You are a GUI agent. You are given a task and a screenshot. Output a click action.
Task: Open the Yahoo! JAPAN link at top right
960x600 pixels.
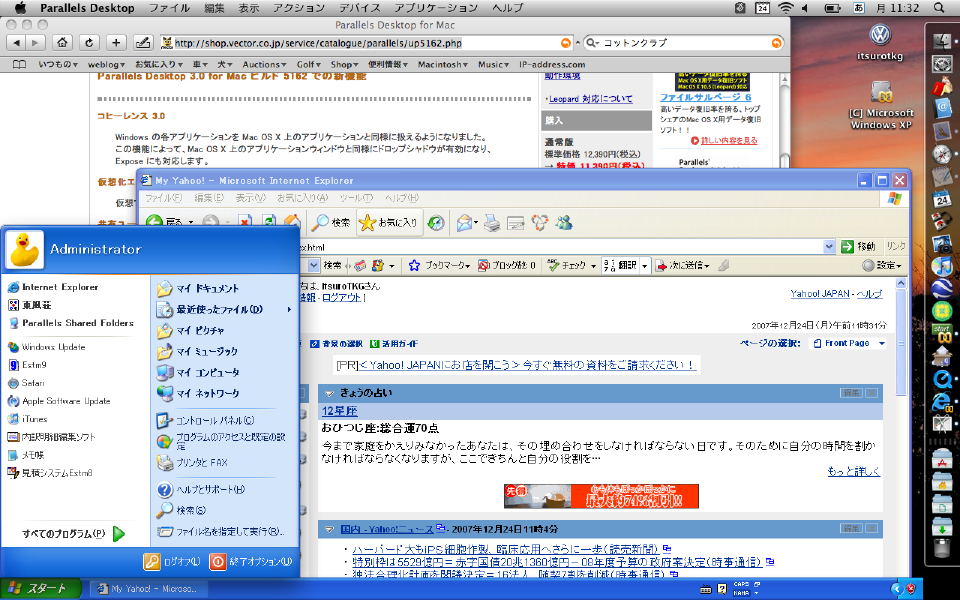point(820,294)
